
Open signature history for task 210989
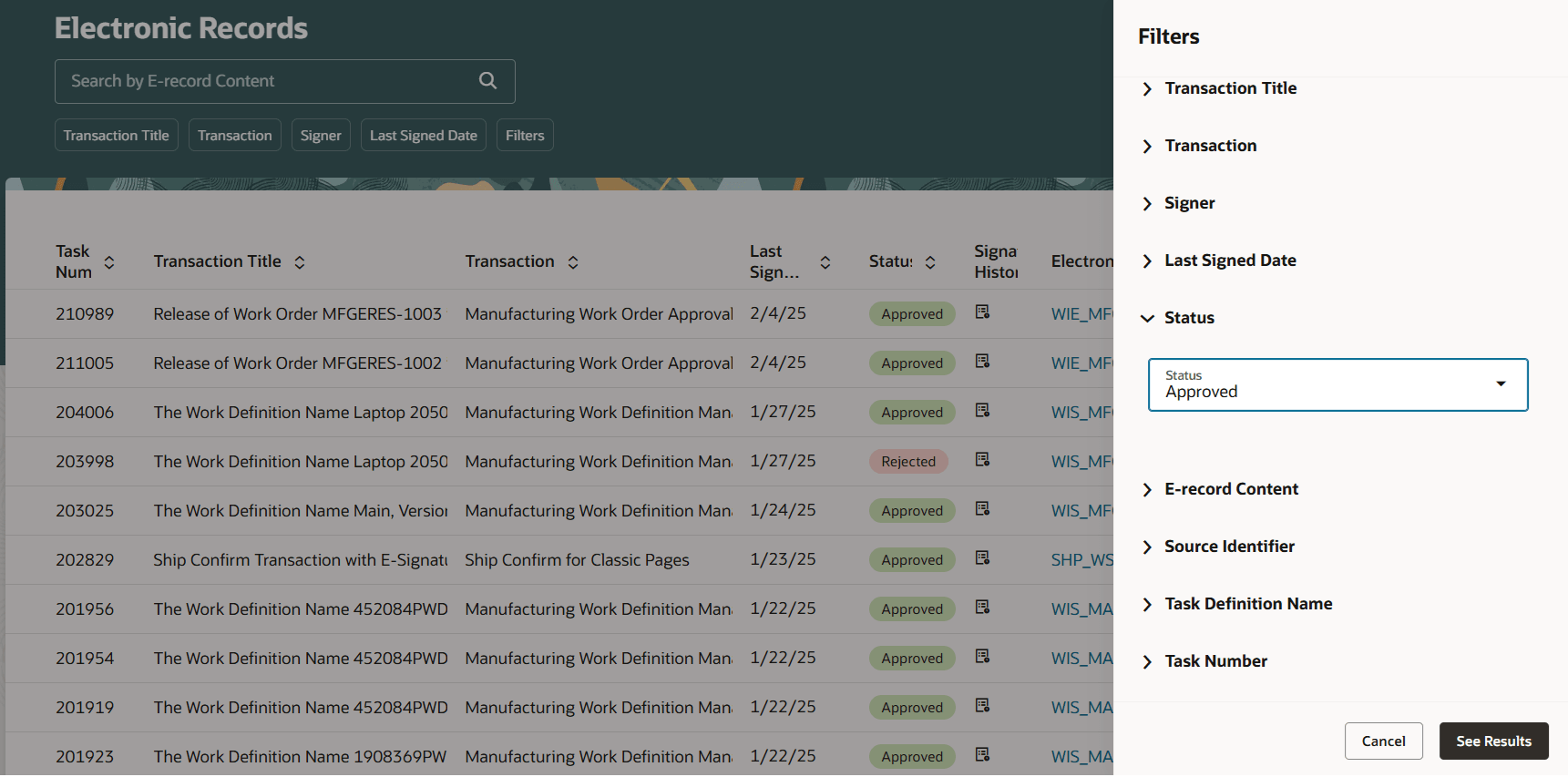(x=982, y=312)
